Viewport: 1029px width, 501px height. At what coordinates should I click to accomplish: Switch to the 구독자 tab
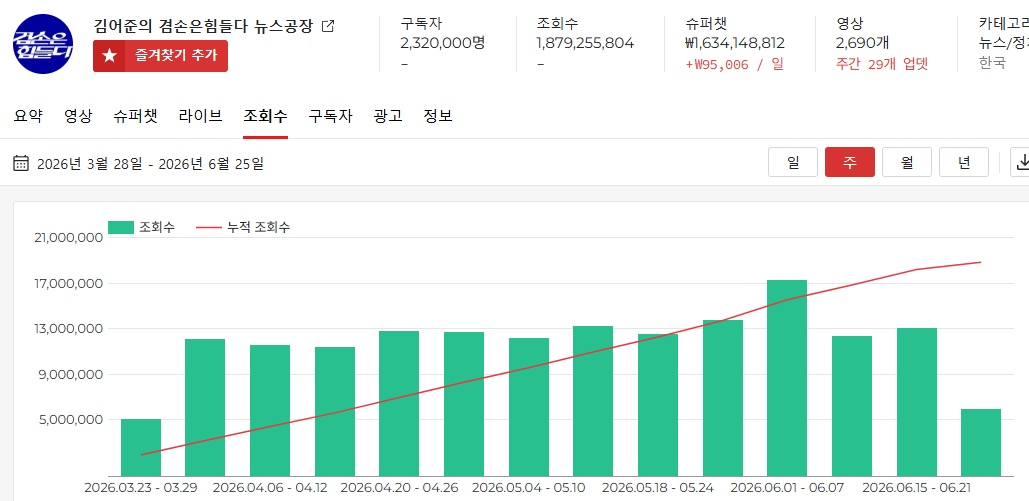point(331,116)
